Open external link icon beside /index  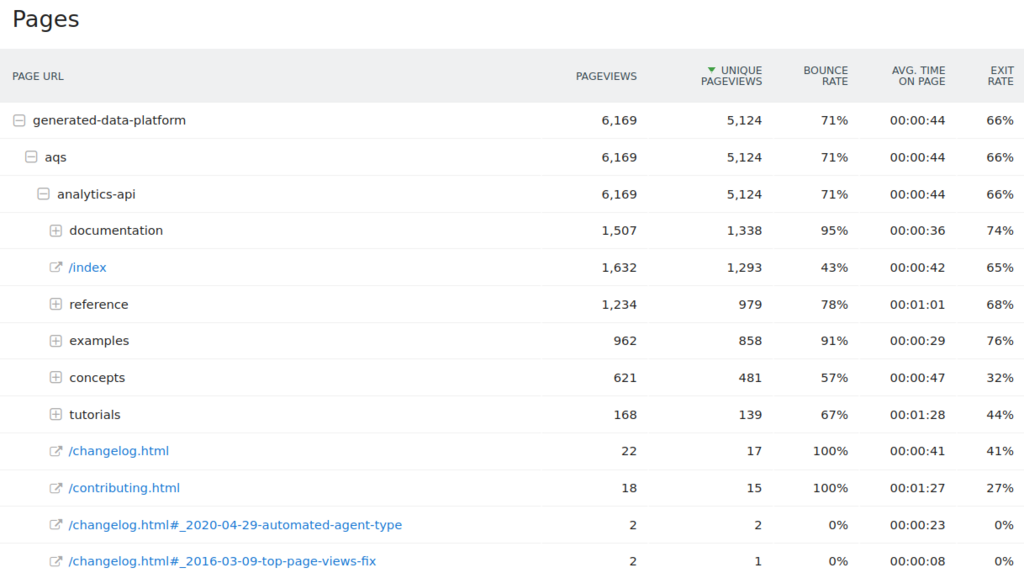[x=56, y=267]
